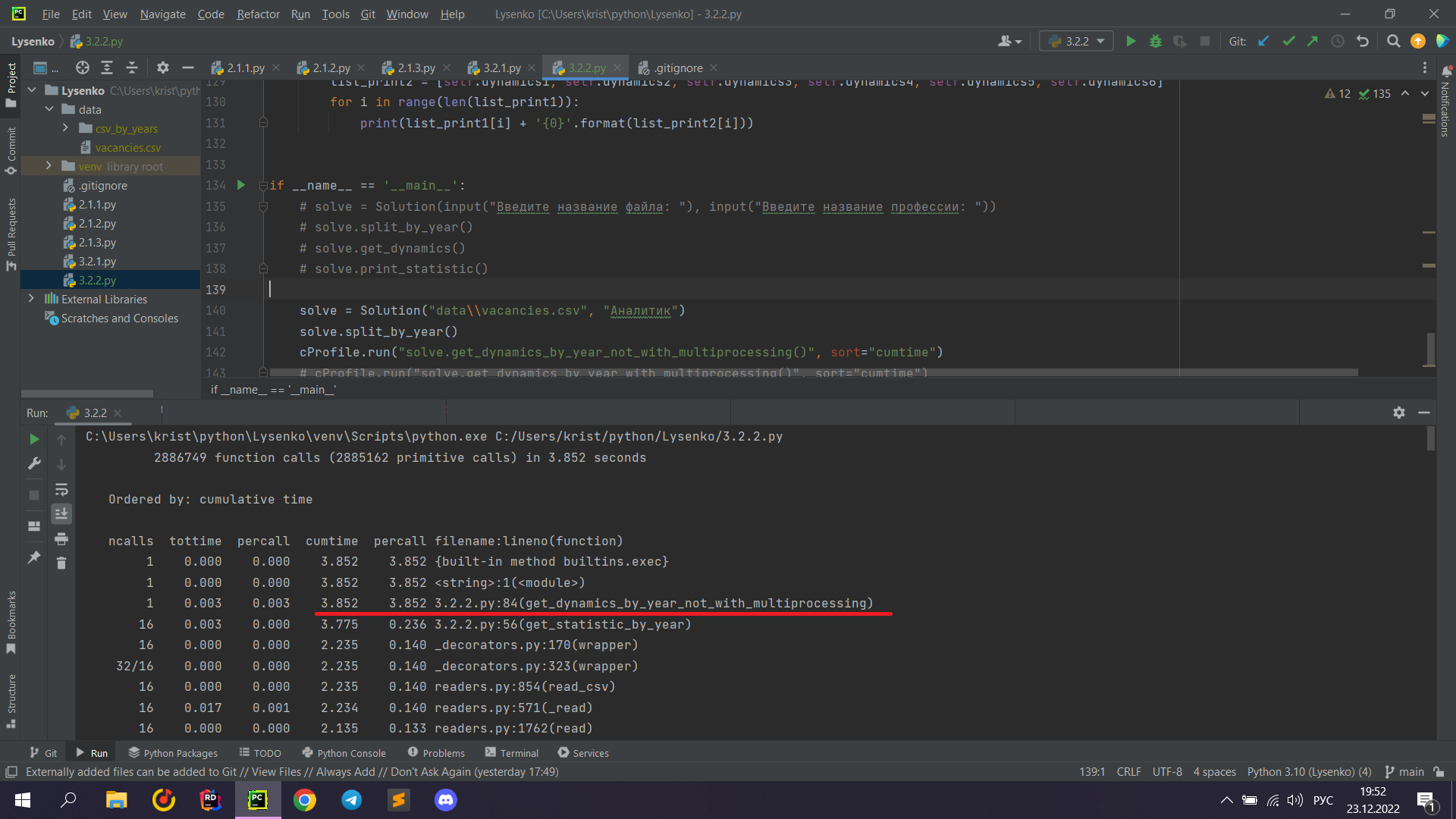The width and height of the screenshot is (1456, 819).
Task: Open 3.2.2 run configuration dropdown
Action: pos(1077,41)
